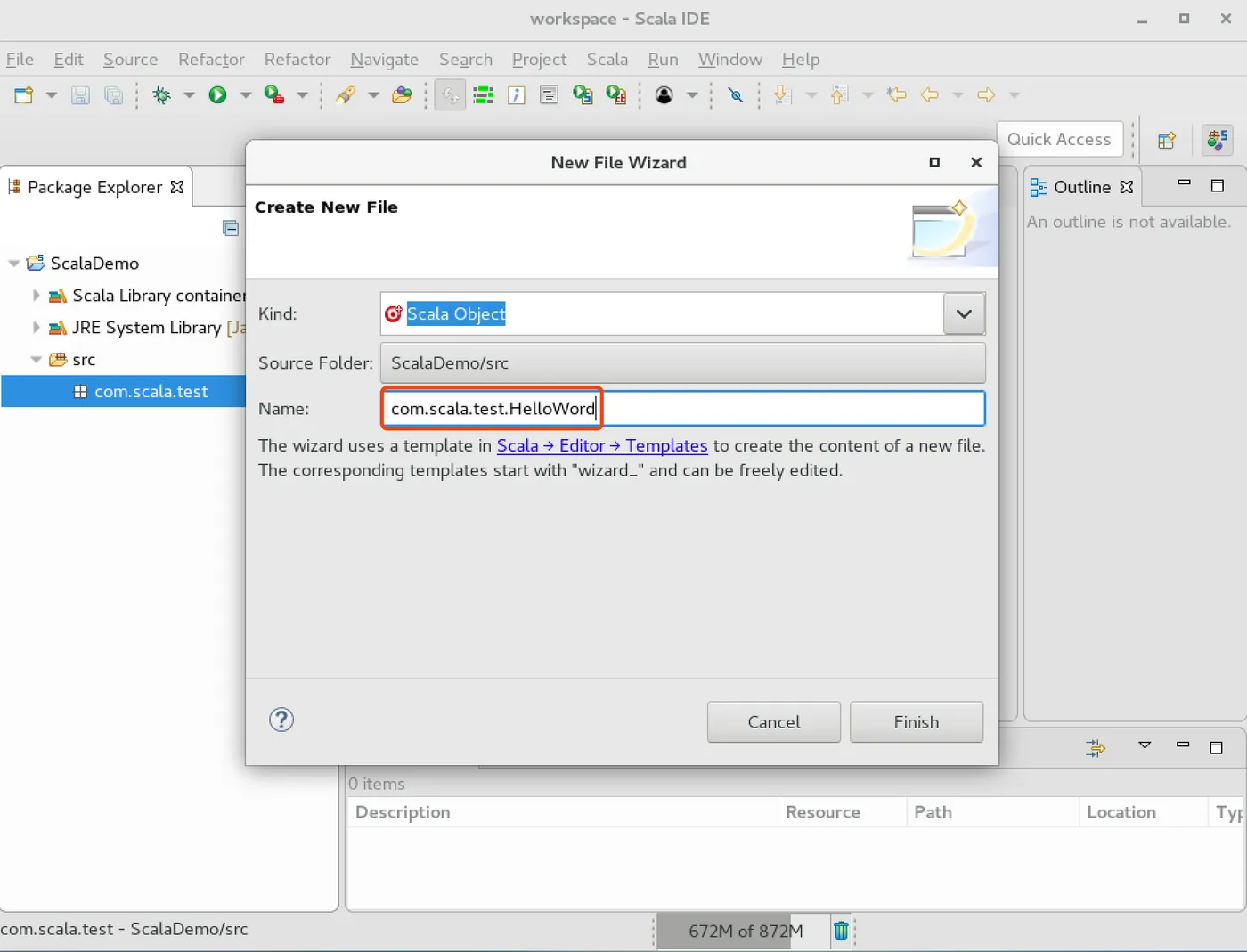This screenshot has width=1247, height=952.
Task: Maximize the Problems view panel
Action: pyautogui.click(x=1216, y=747)
